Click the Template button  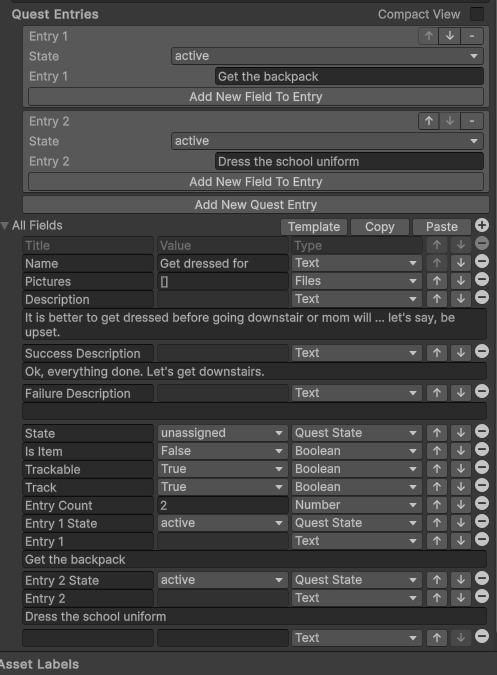[314, 227]
